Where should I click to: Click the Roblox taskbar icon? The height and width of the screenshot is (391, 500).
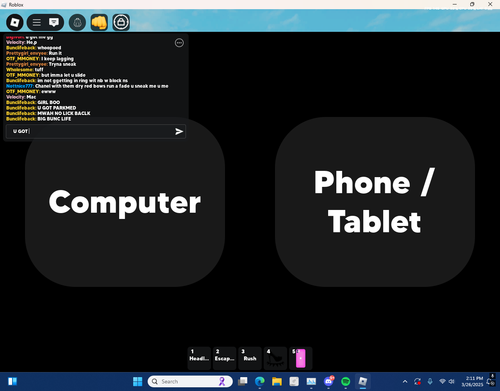tap(363, 381)
